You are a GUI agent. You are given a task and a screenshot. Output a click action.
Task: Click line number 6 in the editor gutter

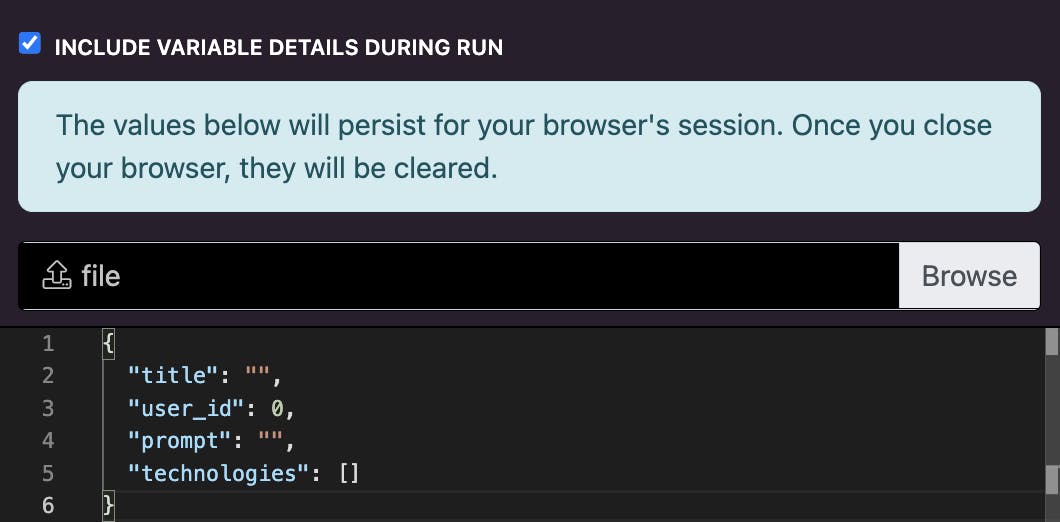tap(47, 506)
